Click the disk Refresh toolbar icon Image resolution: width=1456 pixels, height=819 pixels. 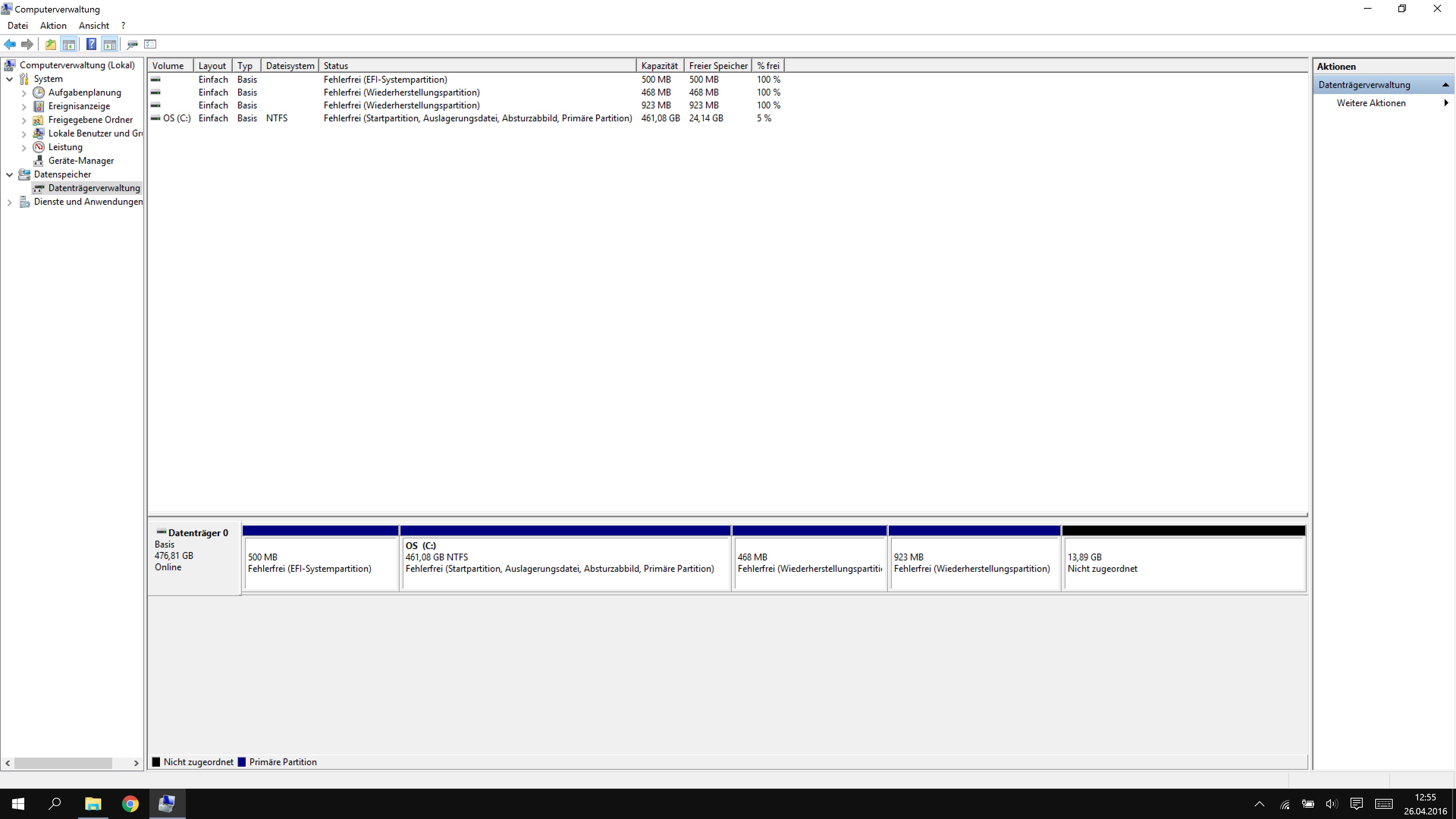(x=132, y=44)
